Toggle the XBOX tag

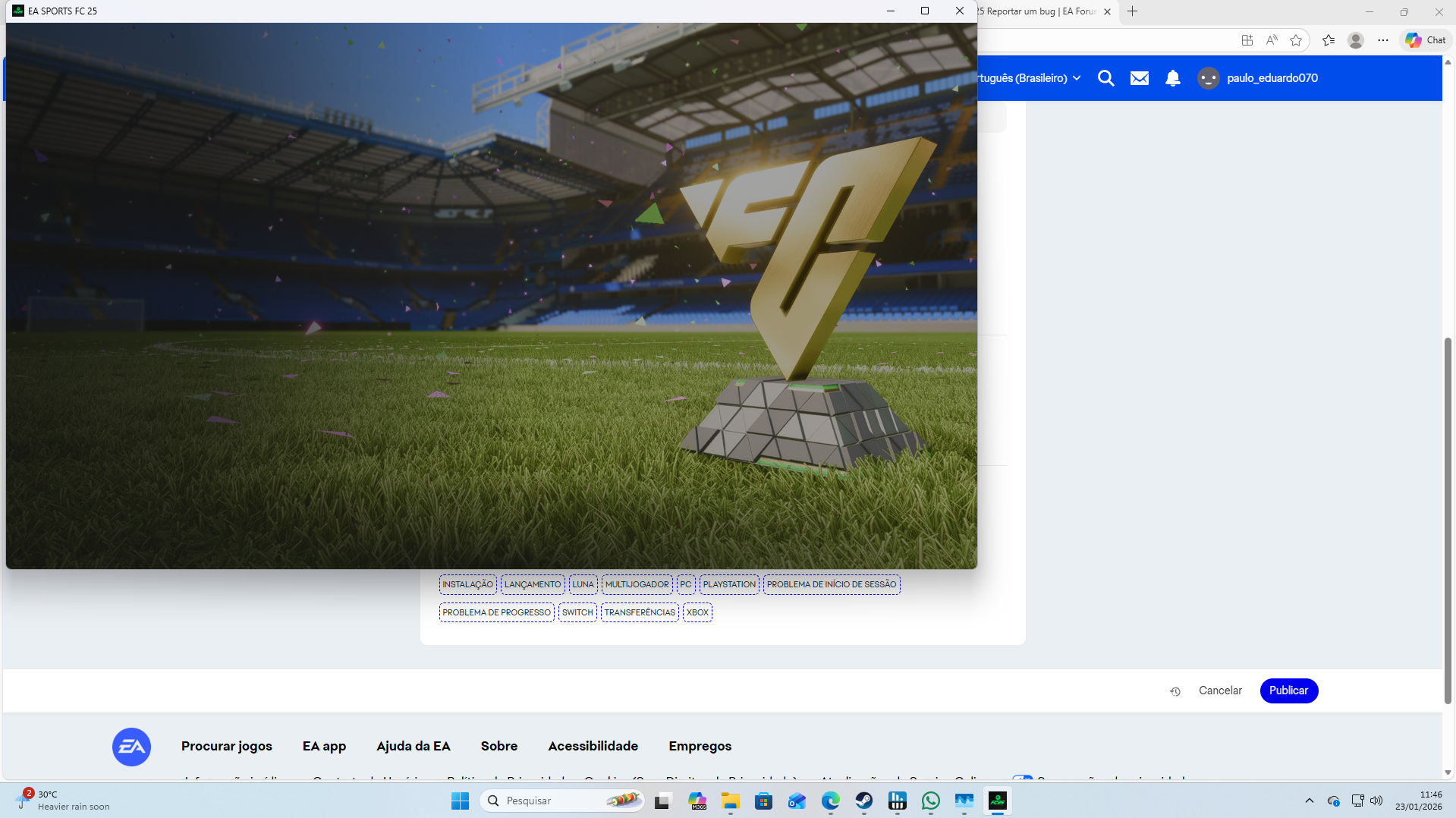coord(697,612)
